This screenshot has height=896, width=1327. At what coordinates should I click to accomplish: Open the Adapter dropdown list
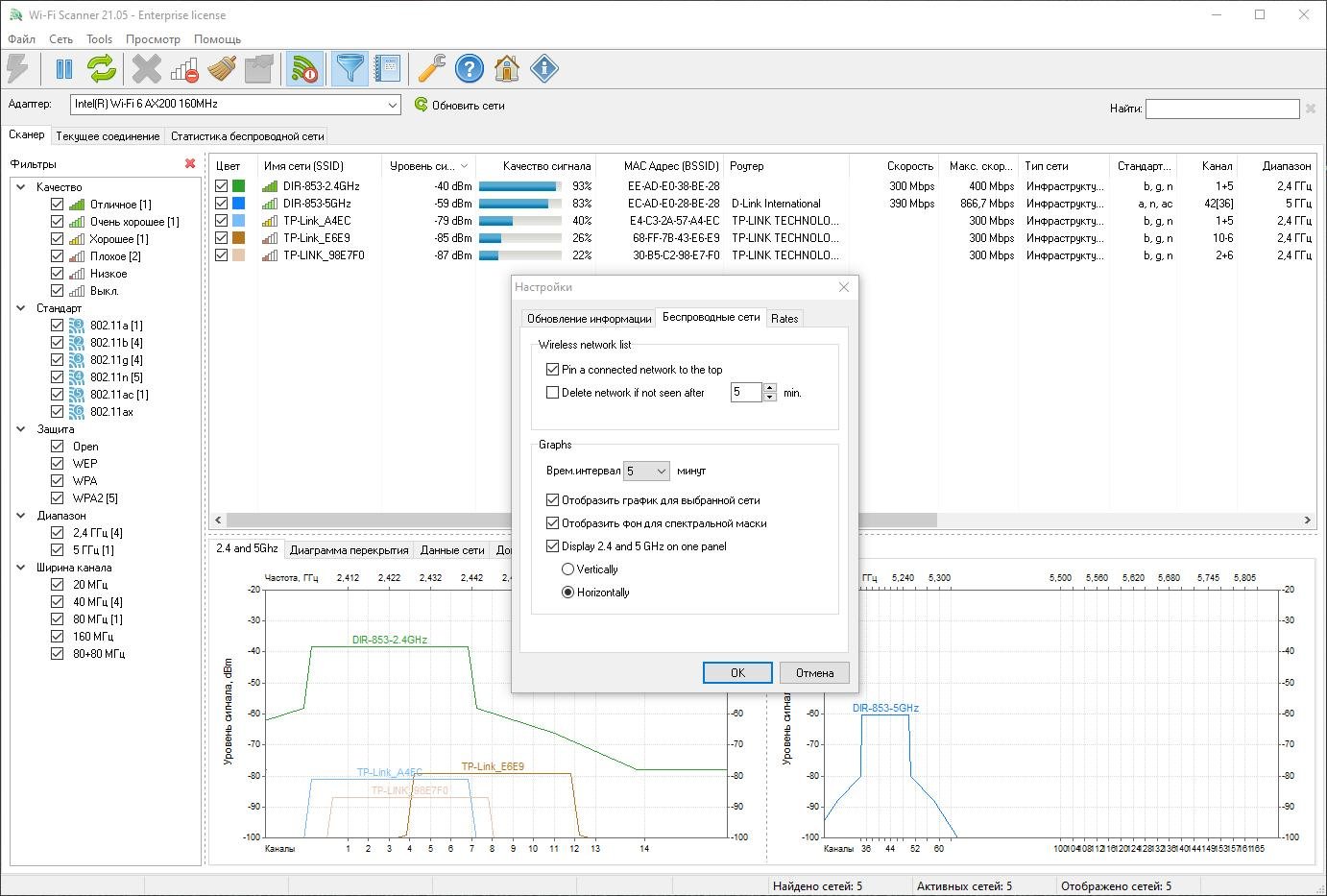[392, 105]
